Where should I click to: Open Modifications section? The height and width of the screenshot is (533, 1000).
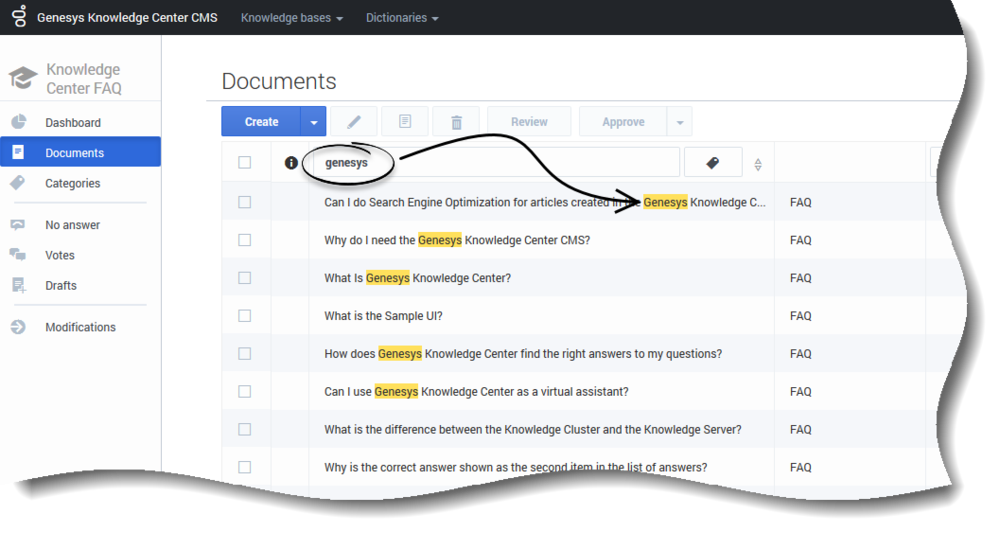[x=80, y=327]
